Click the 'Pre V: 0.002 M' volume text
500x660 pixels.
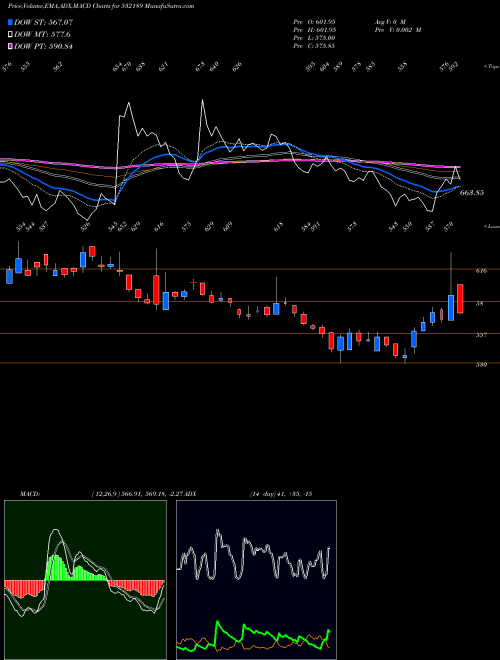click(398, 30)
